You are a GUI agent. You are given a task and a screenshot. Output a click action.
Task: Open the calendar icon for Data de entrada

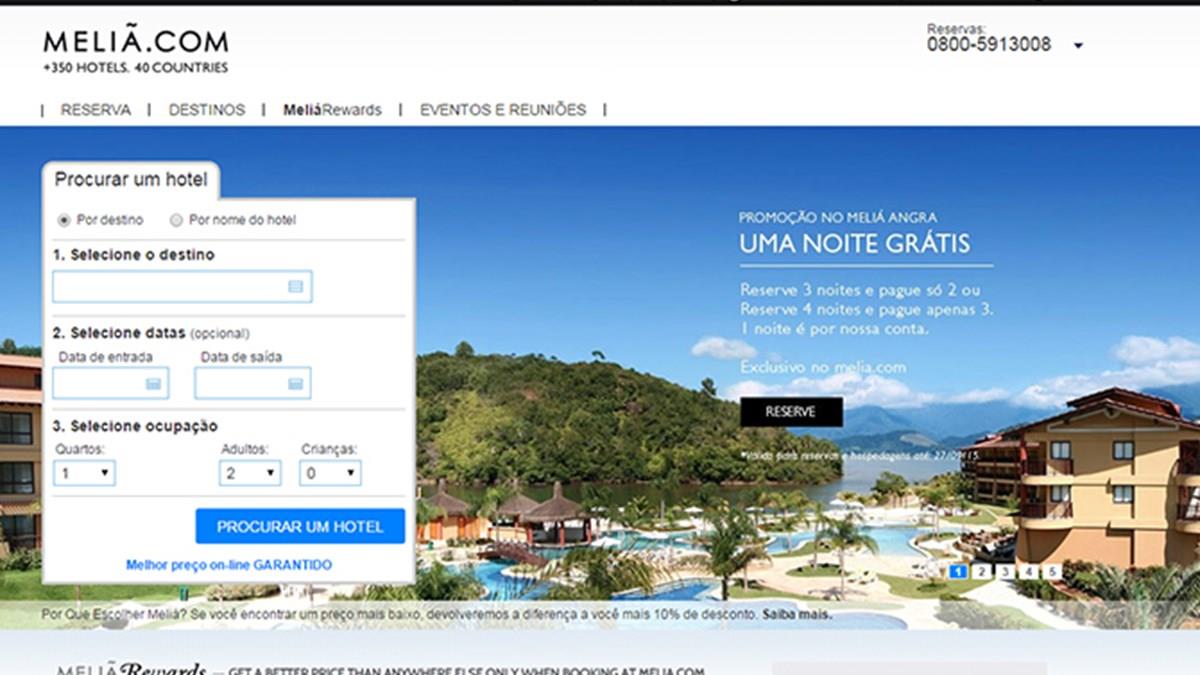tap(153, 383)
